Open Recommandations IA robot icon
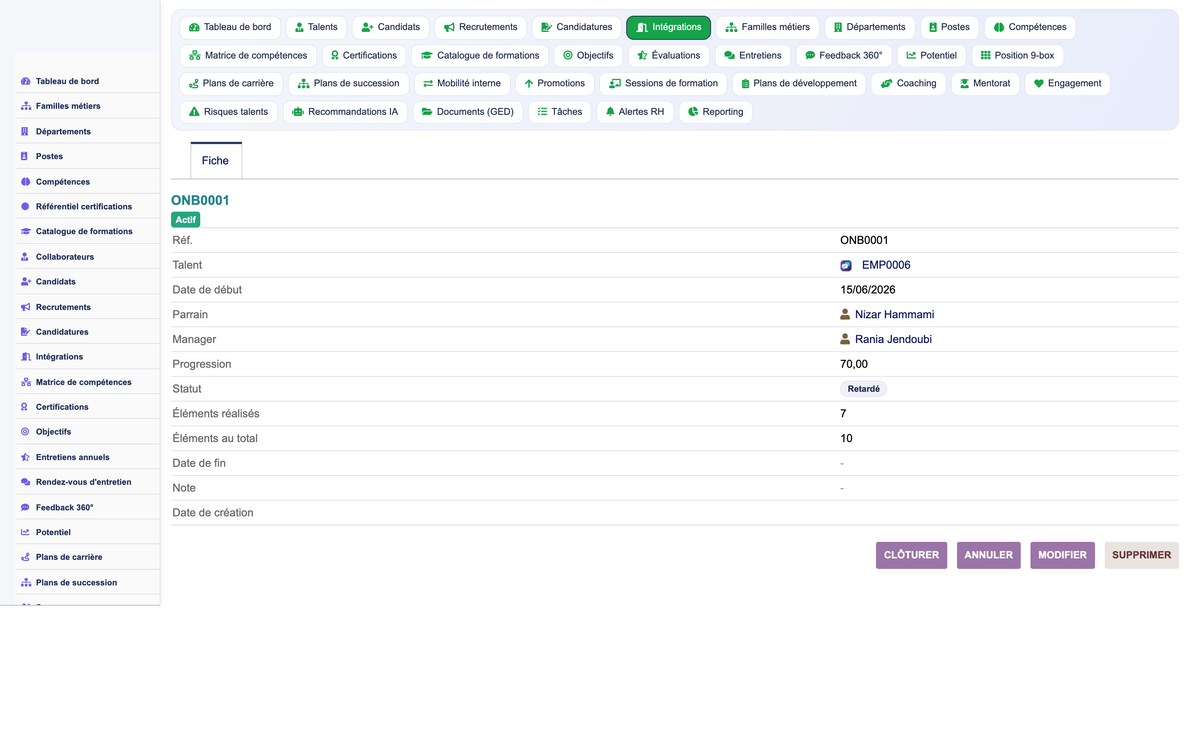The height and width of the screenshot is (743, 1200). point(297,112)
